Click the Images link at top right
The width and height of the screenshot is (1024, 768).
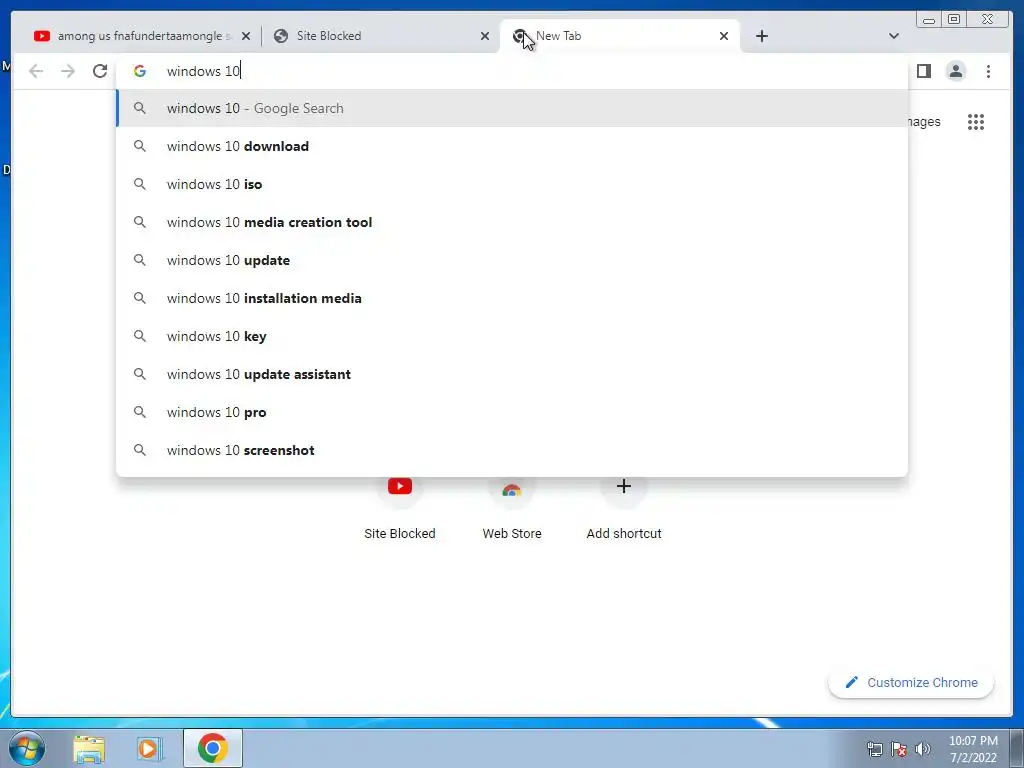click(x=924, y=122)
